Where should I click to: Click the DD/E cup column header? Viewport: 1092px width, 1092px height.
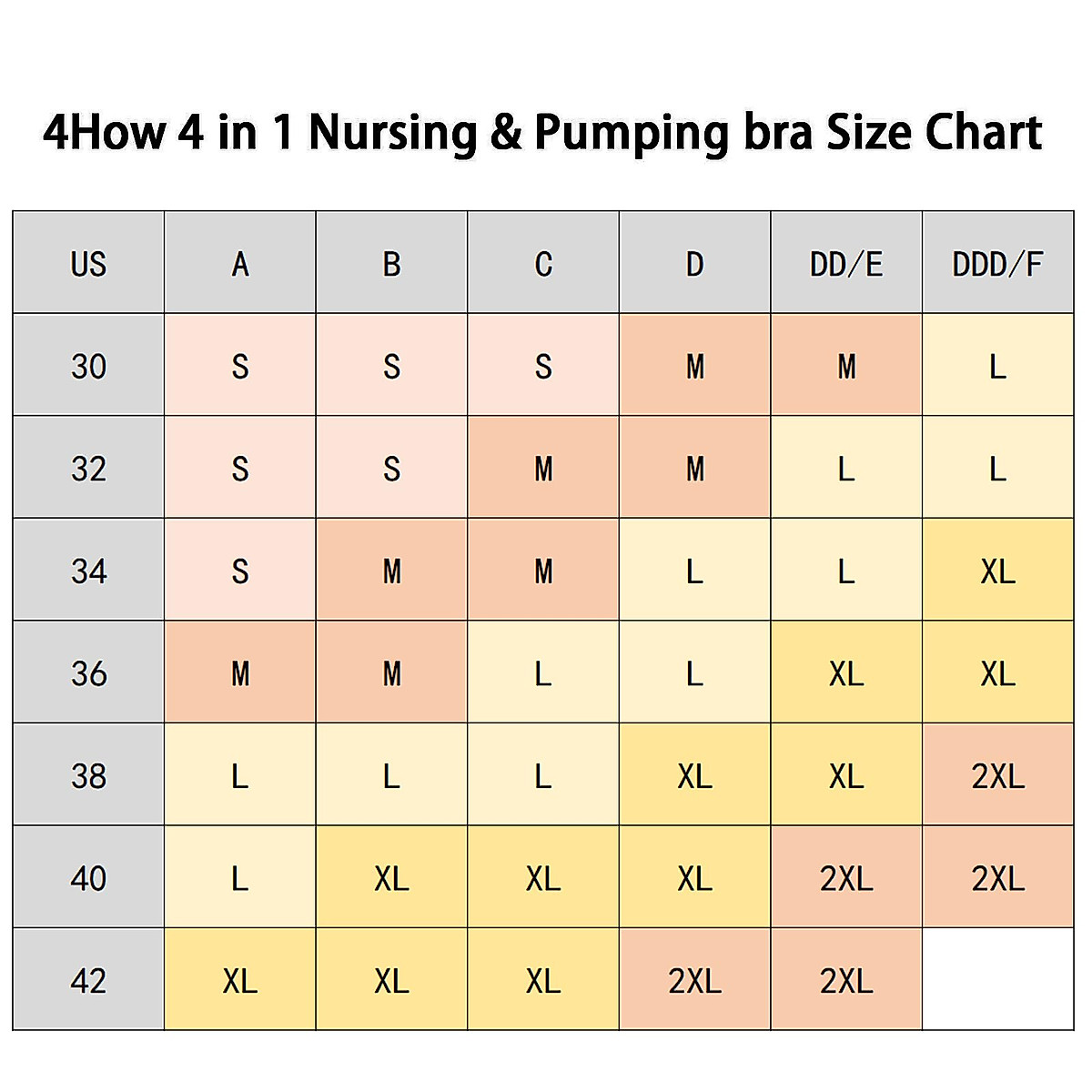pos(846,264)
